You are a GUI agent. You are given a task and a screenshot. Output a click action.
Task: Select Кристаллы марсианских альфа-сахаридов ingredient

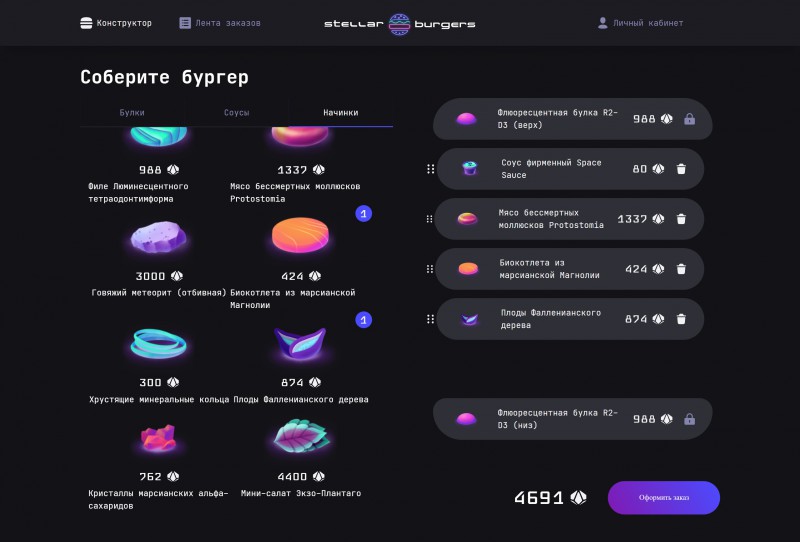[x=159, y=463]
